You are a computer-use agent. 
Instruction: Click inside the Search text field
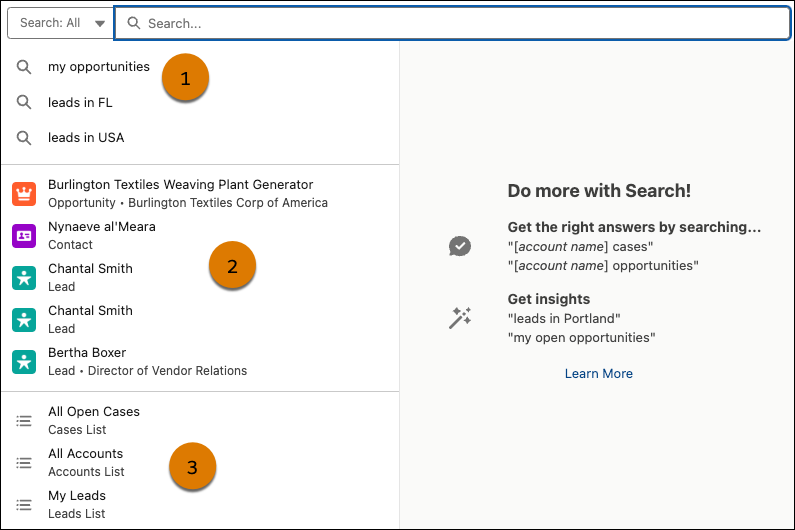coord(450,23)
